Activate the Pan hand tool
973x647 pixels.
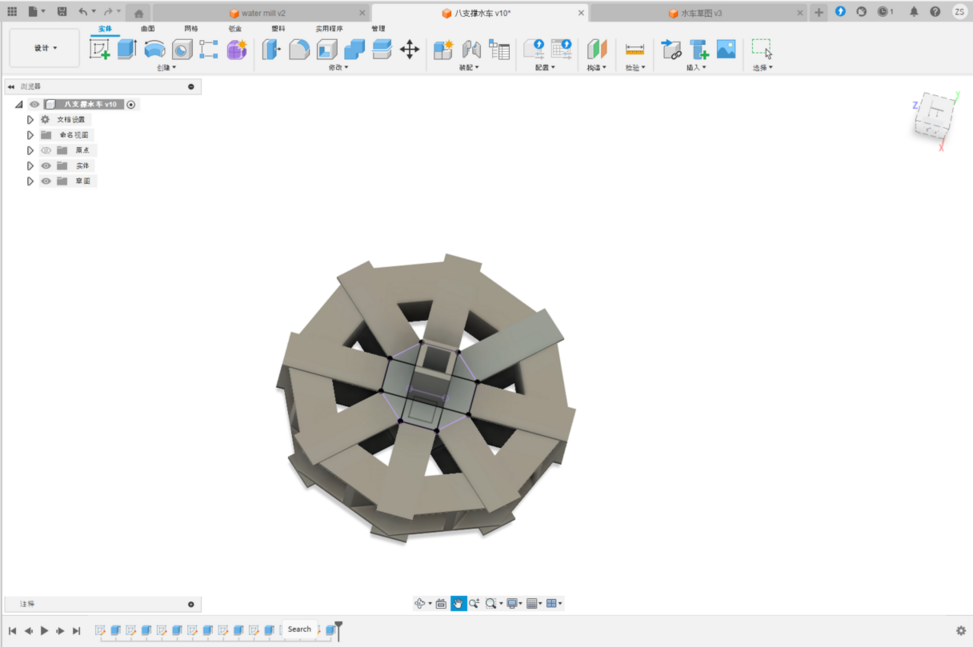click(458, 604)
